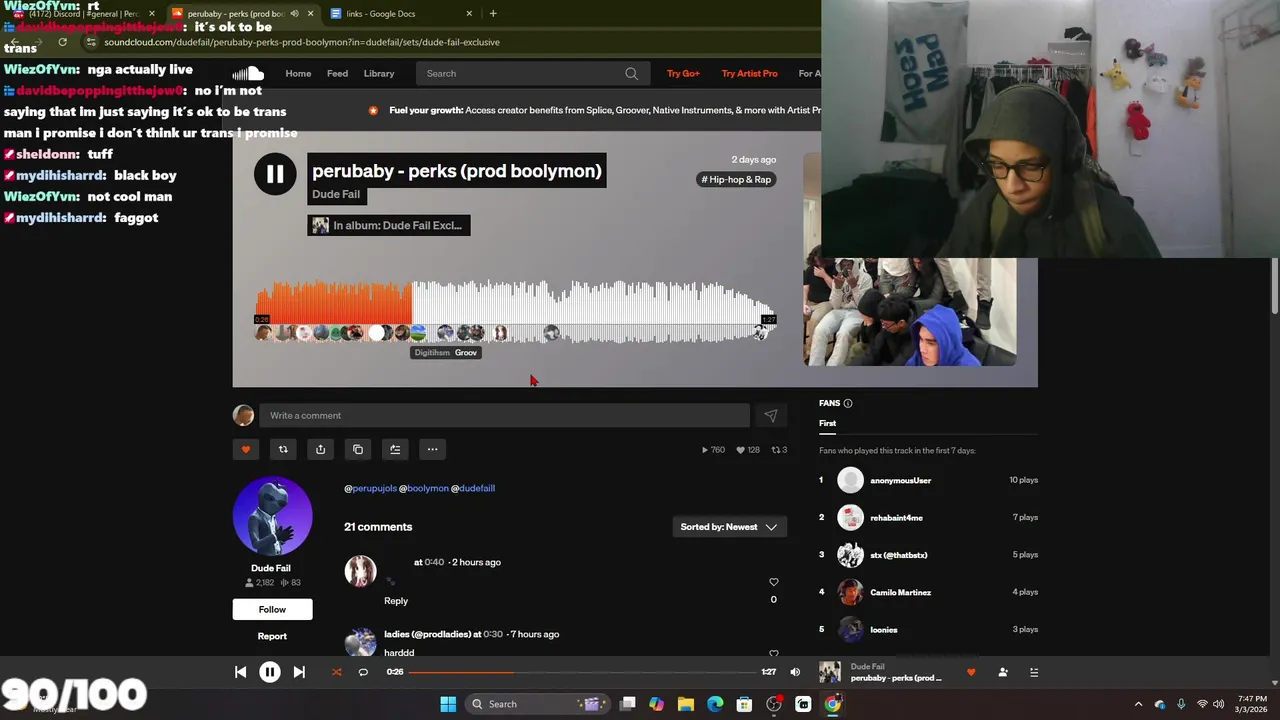Click Try Go+ in the header
The width and height of the screenshot is (1280, 720).
(683, 73)
